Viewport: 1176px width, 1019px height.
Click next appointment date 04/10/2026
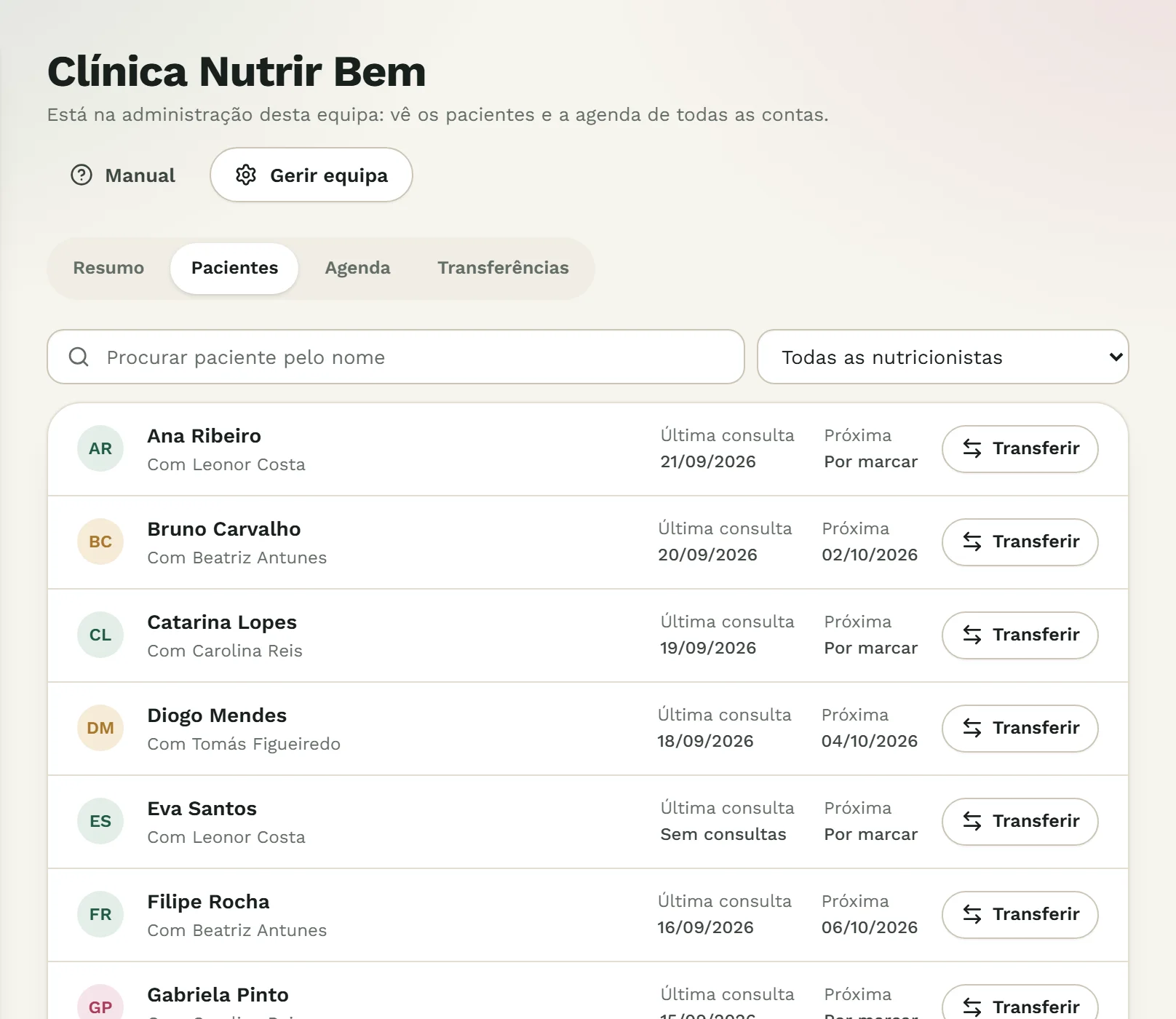(x=870, y=741)
